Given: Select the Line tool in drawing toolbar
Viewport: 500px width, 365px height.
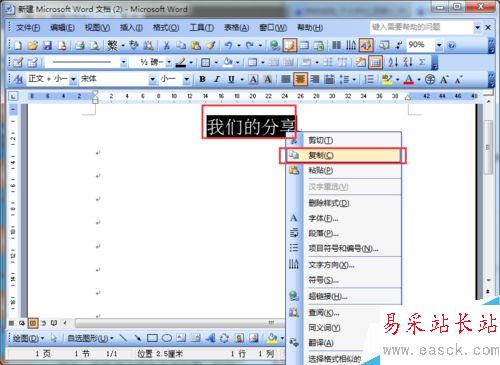Looking at the screenshot, I should coord(123,338).
